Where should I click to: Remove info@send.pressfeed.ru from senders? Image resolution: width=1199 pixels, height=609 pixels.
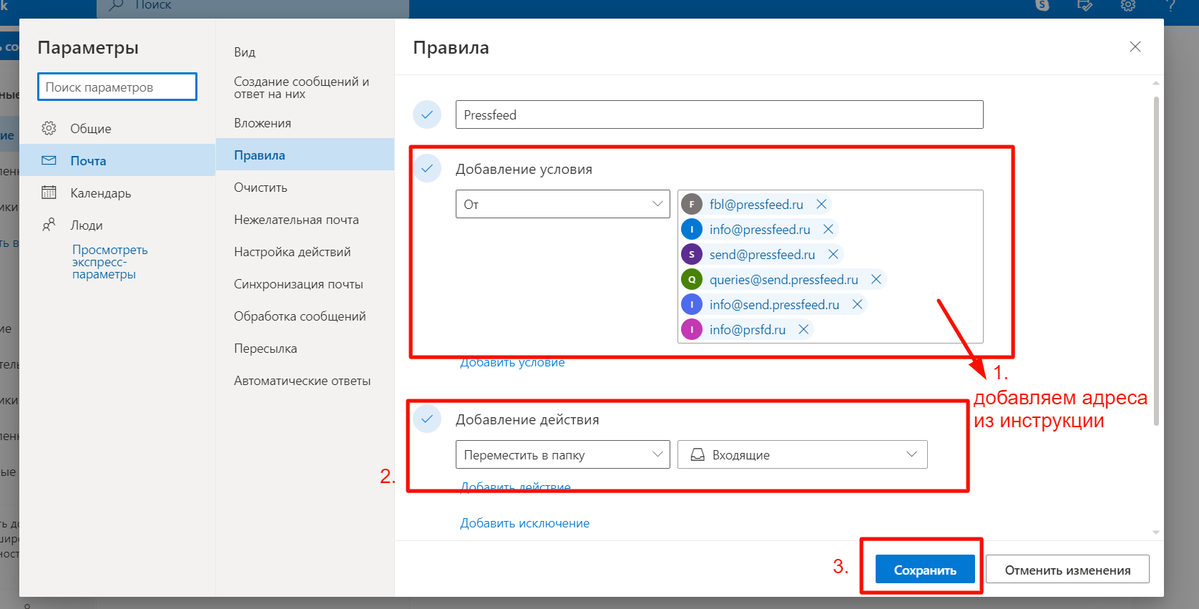[x=857, y=304]
